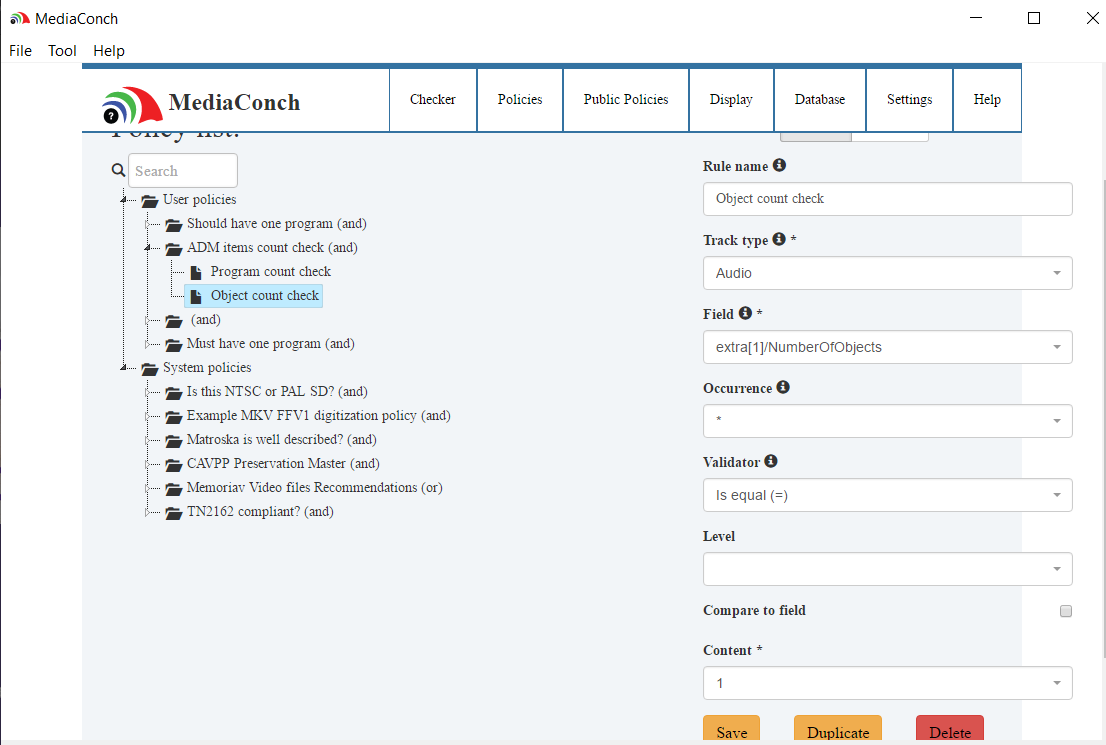
Task: Click the TN2162 compliant folder icon
Action: 174,513
